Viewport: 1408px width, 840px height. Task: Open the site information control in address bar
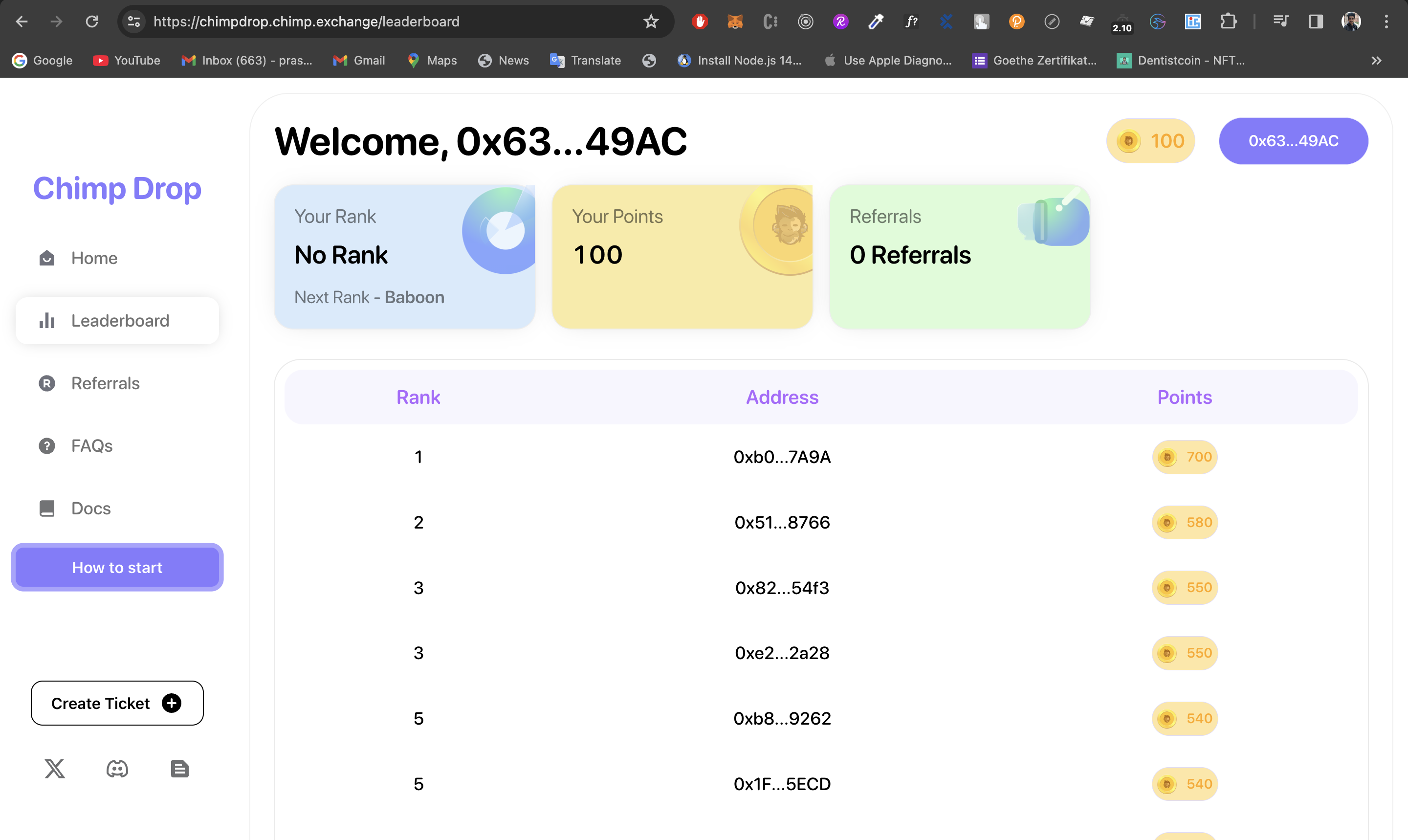tap(134, 22)
